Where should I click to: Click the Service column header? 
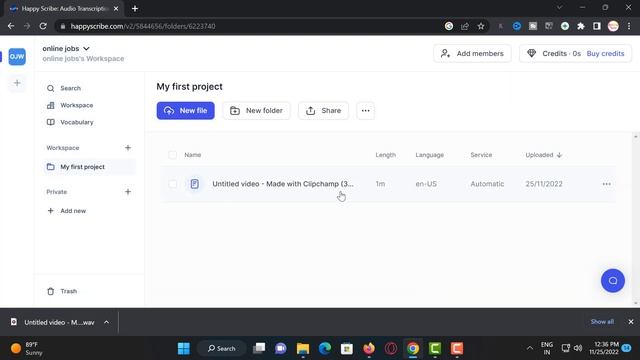(x=481, y=155)
